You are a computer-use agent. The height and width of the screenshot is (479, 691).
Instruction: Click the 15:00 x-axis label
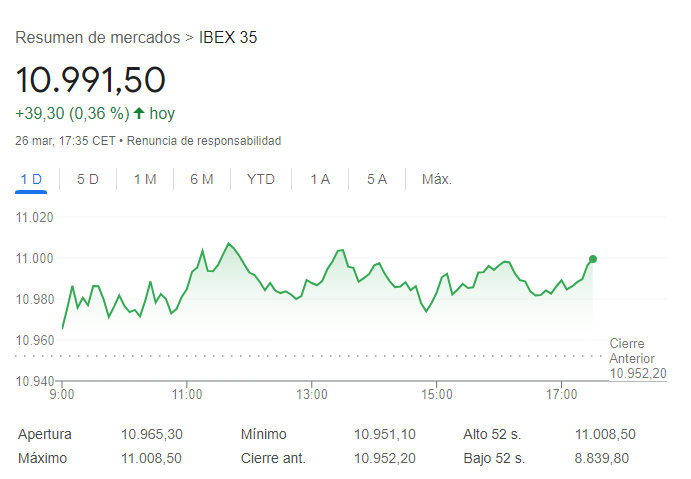(x=437, y=394)
